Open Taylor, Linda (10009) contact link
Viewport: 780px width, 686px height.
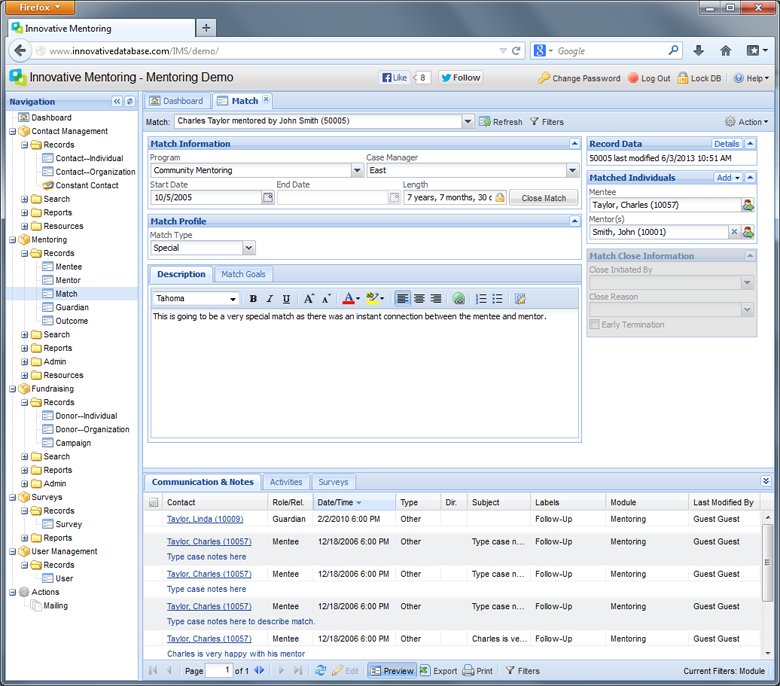pos(205,519)
